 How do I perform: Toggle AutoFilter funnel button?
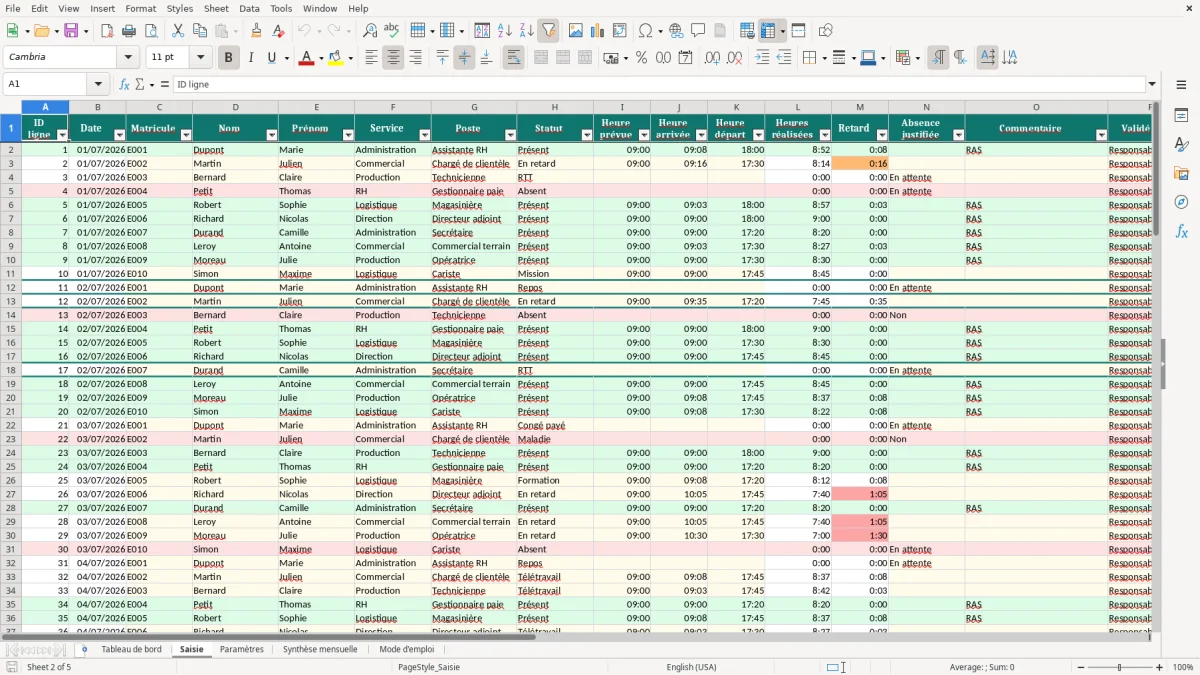point(548,31)
